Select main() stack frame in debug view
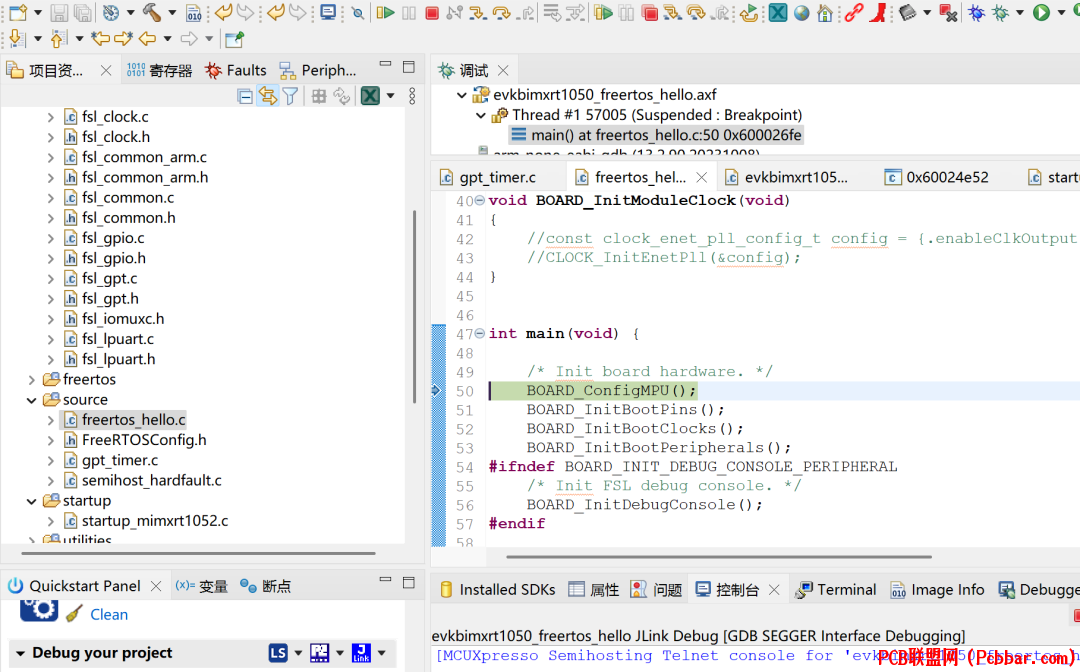1080x672 pixels. click(x=656, y=135)
